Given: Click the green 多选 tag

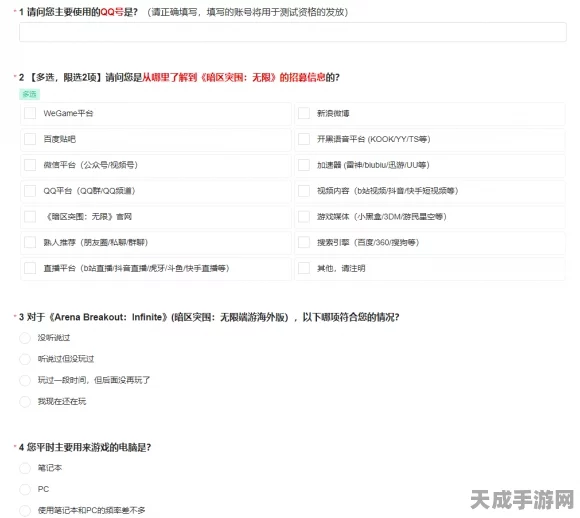Looking at the screenshot, I should pos(29,94).
